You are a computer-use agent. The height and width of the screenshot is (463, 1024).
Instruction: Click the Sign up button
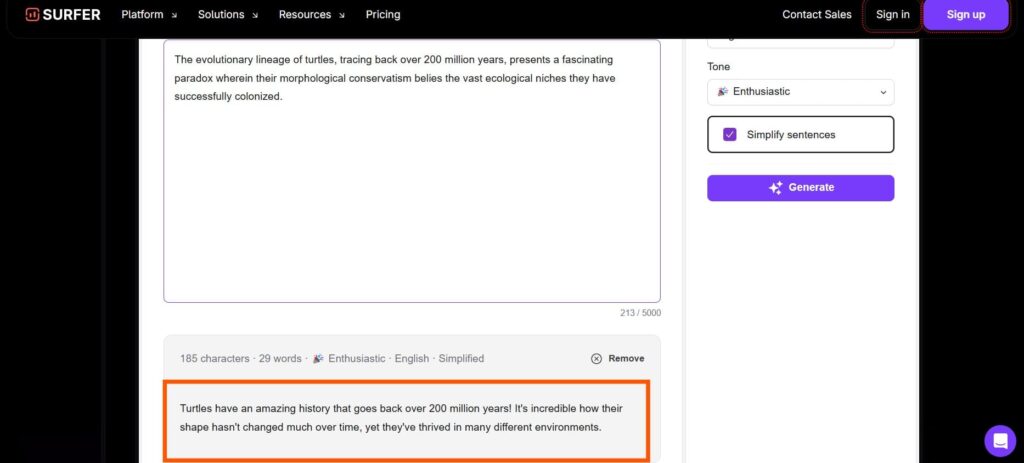pos(965,14)
